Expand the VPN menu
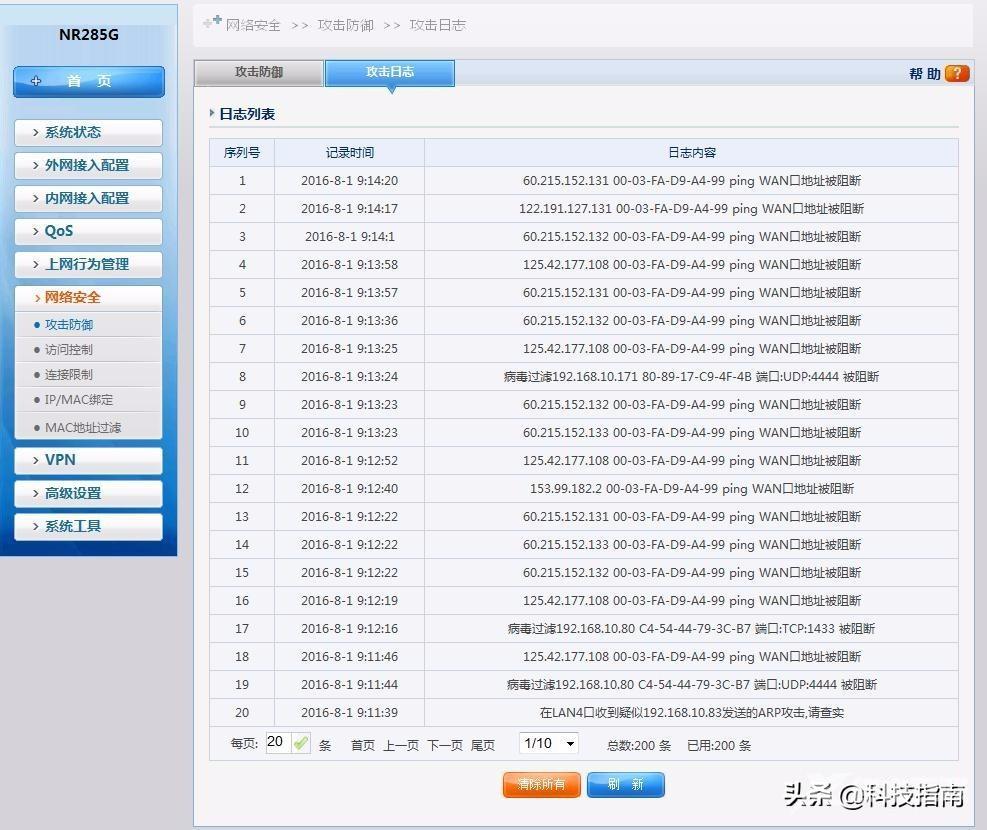This screenshot has height=830, width=987. point(88,460)
